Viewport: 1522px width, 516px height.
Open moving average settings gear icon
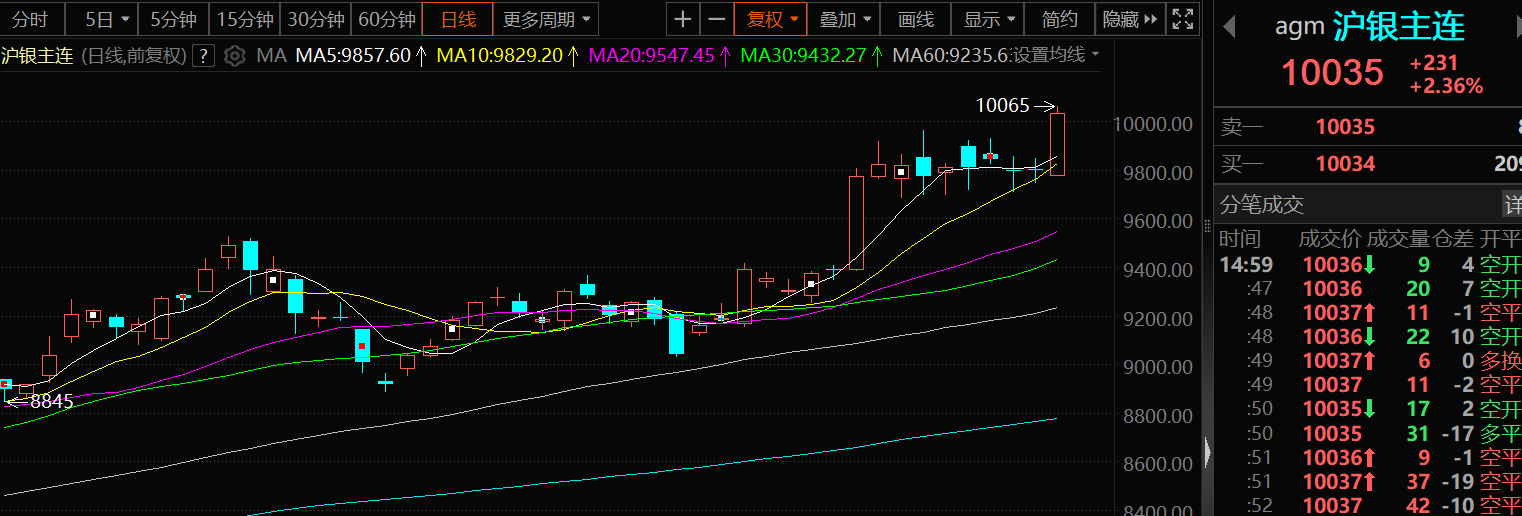click(234, 55)
